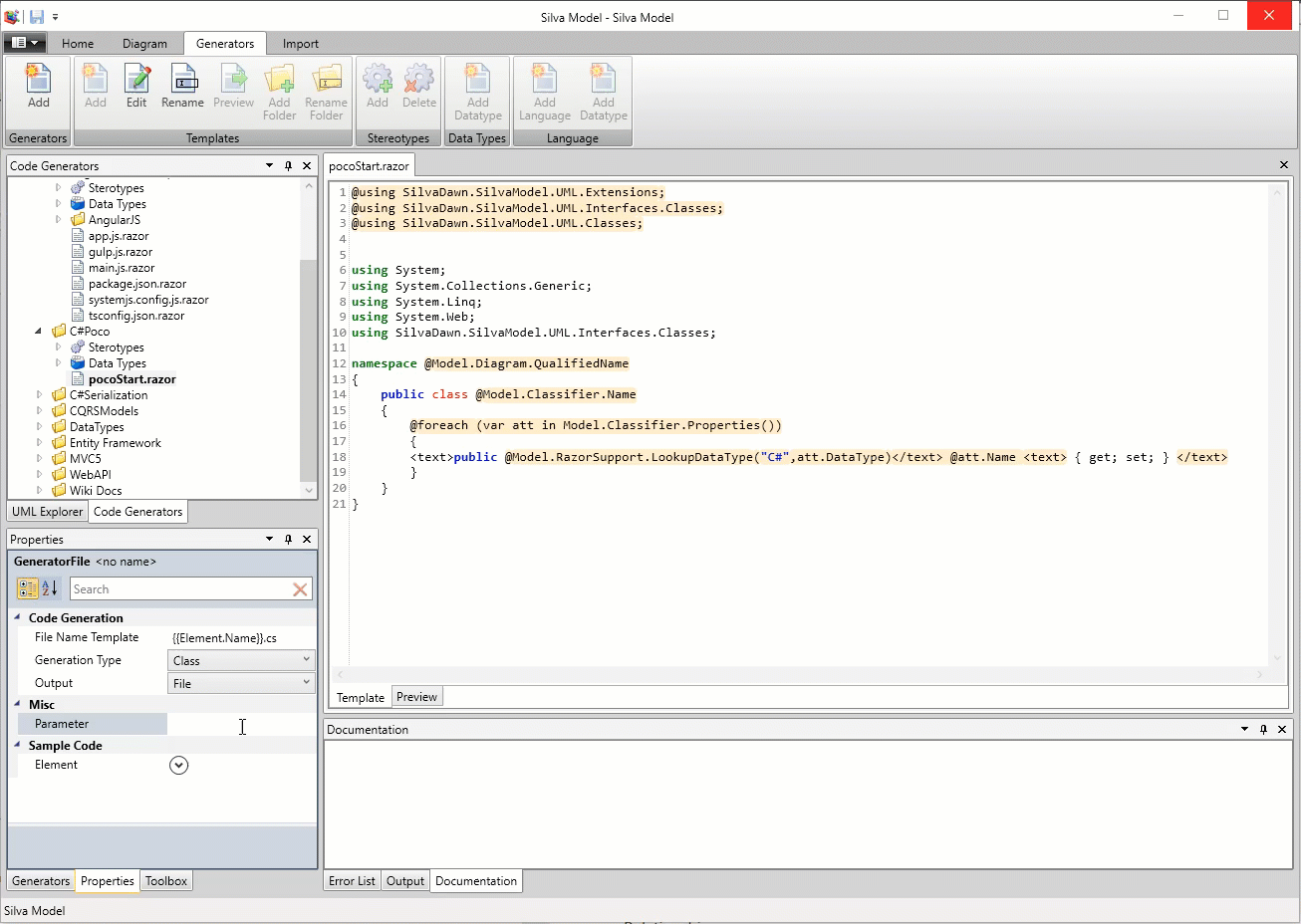Switch to the bottom Generators tab

point(41,881)
